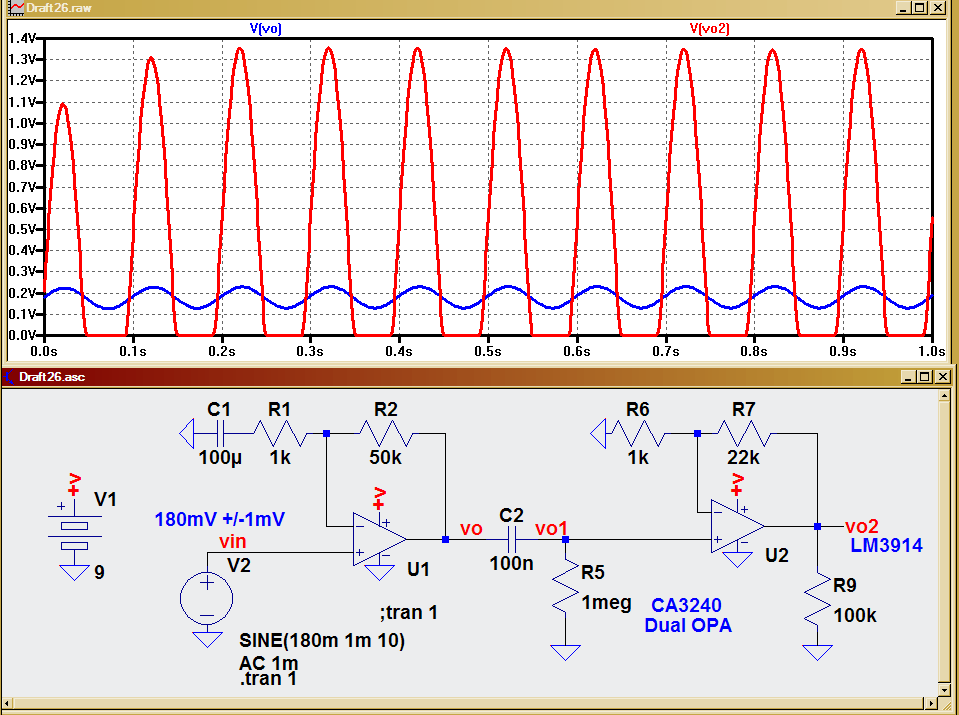Click the R9 load resistor symbol
The width and height of the screenshot is (959, 715).
pos(817,600)
